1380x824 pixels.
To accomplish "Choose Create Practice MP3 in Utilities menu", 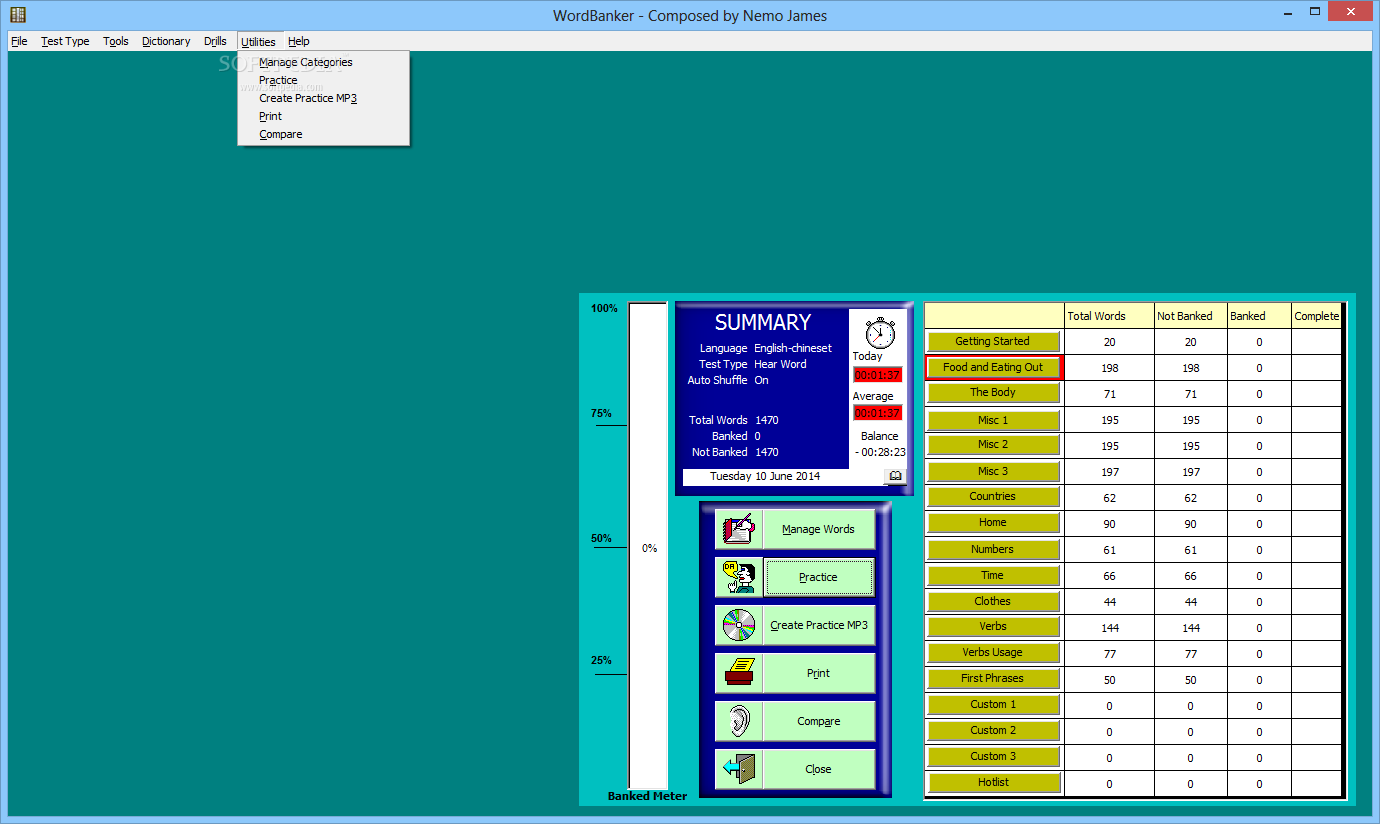I will click(323, 98).
